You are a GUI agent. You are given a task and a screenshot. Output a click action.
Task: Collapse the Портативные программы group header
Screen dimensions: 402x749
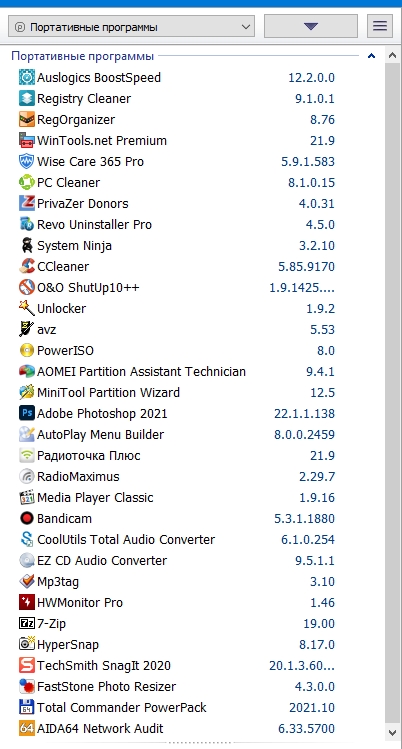tap(371, 56)
